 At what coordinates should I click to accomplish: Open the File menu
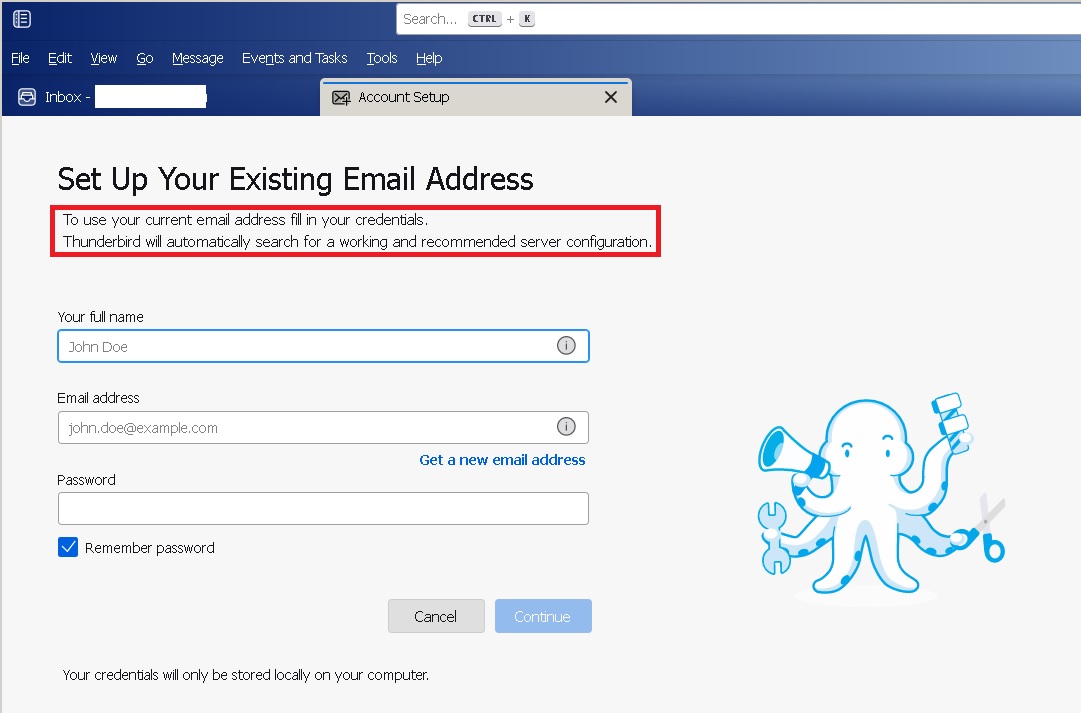[x=20, y=58]
